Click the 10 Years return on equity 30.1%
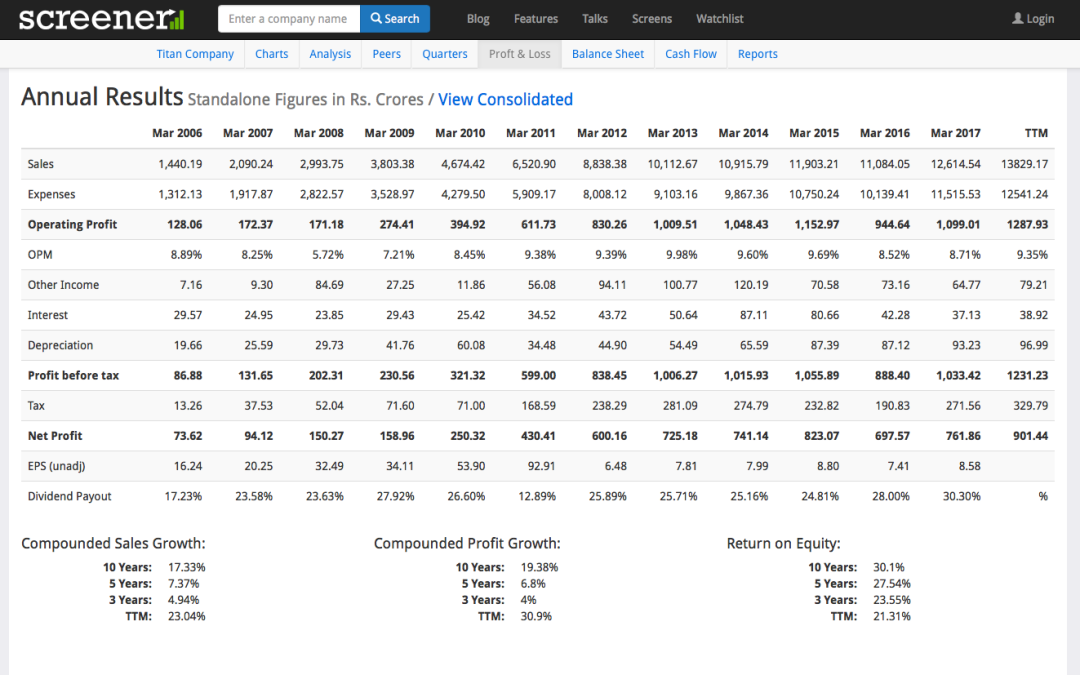Viewport: 1080px width, 675px height. [889, 568]
